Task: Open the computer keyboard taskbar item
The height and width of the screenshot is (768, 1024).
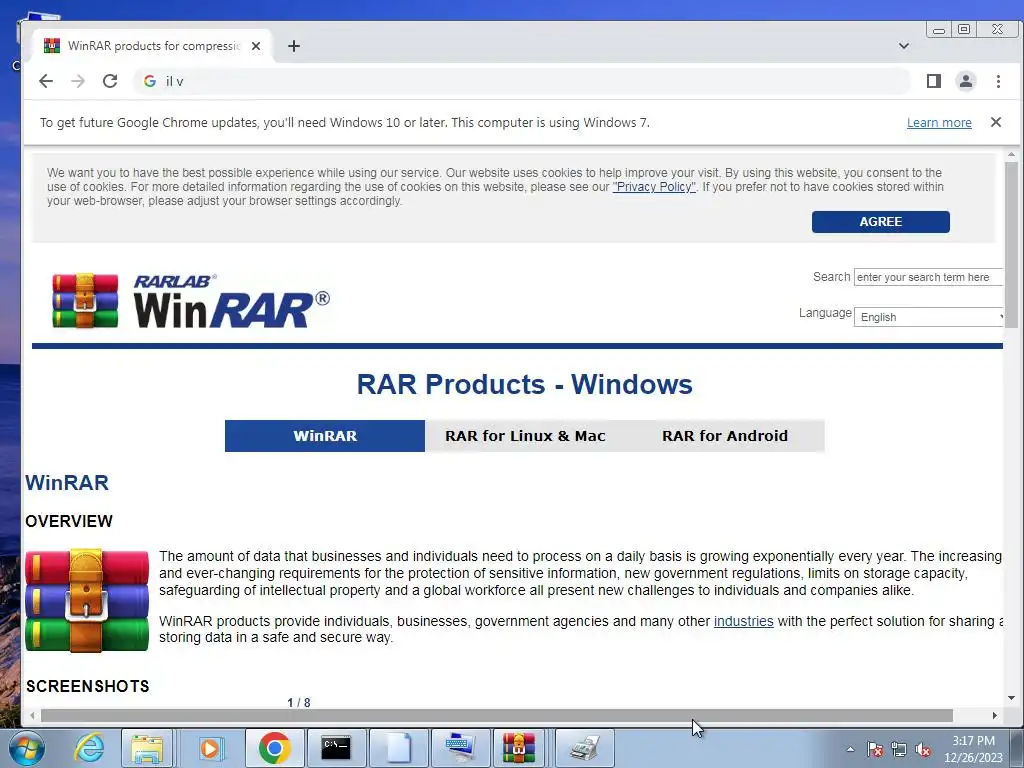Action: [459, 748]
